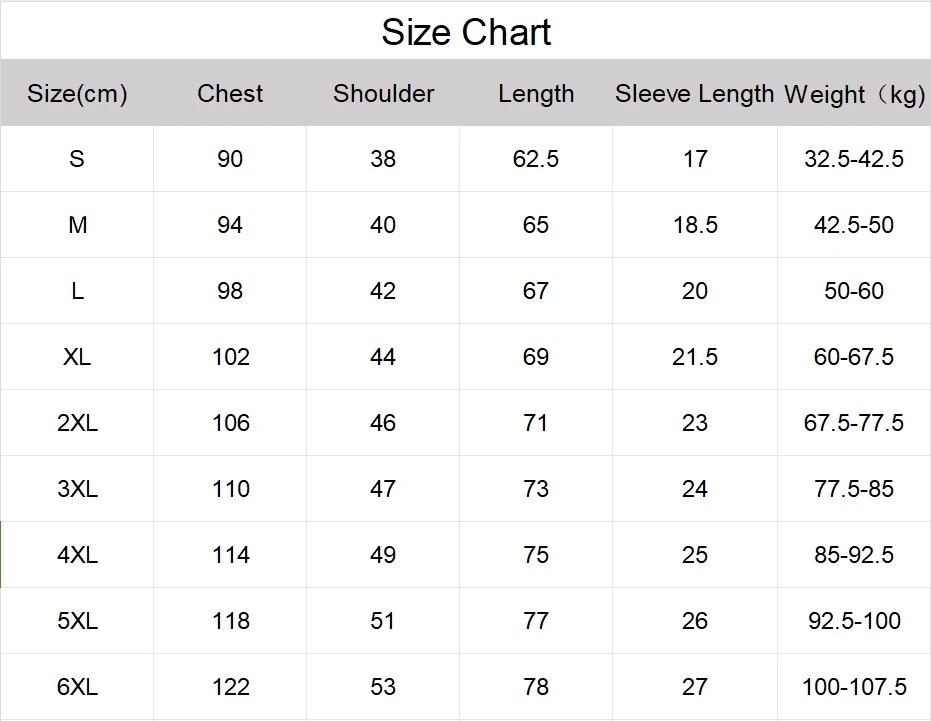This screenshot has width=931, height=721.
Task: Click the Length column header
Action: pos(536,94)
